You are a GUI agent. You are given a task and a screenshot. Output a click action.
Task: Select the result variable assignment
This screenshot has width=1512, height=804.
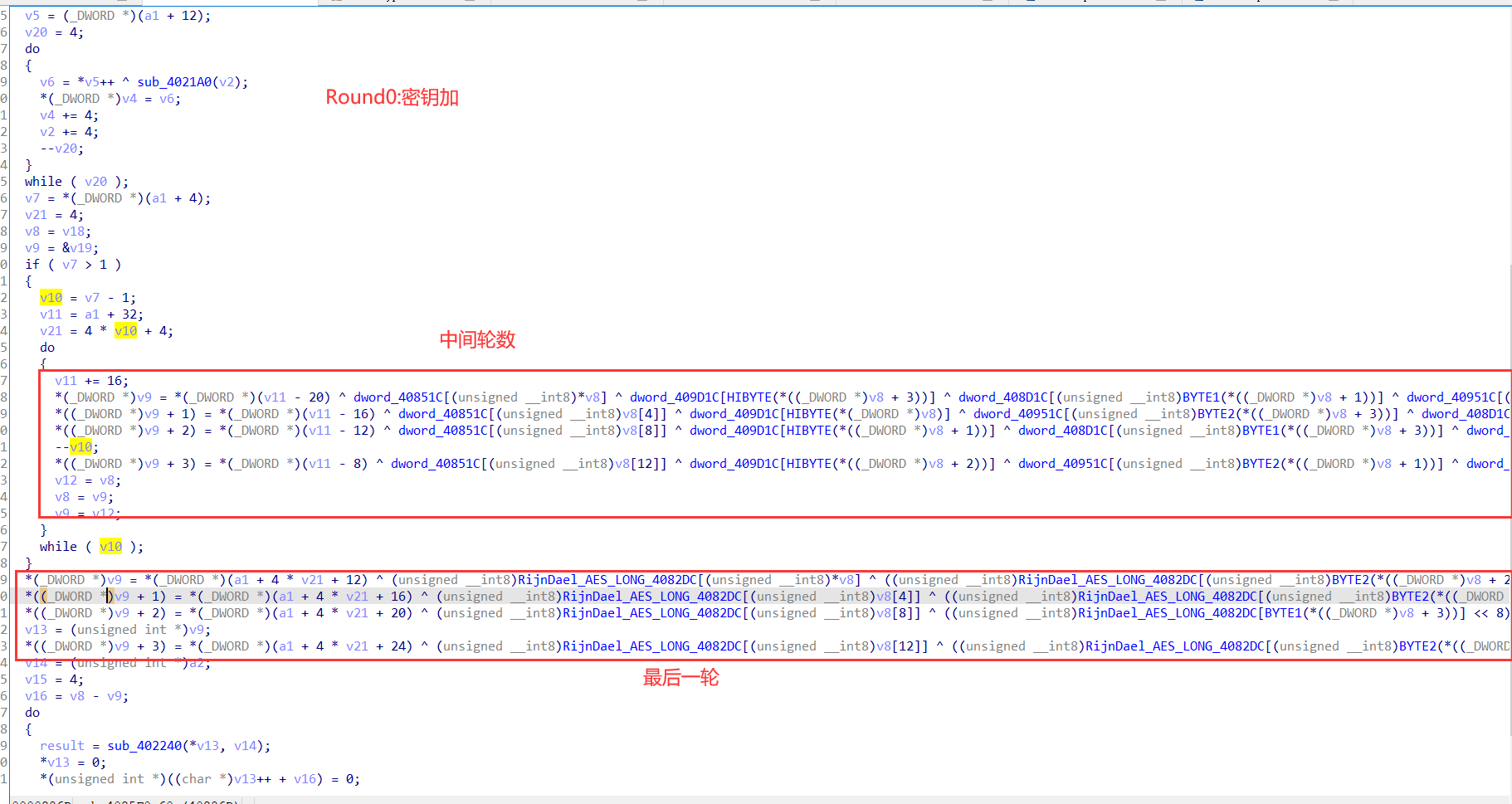[x=62, y=745]
